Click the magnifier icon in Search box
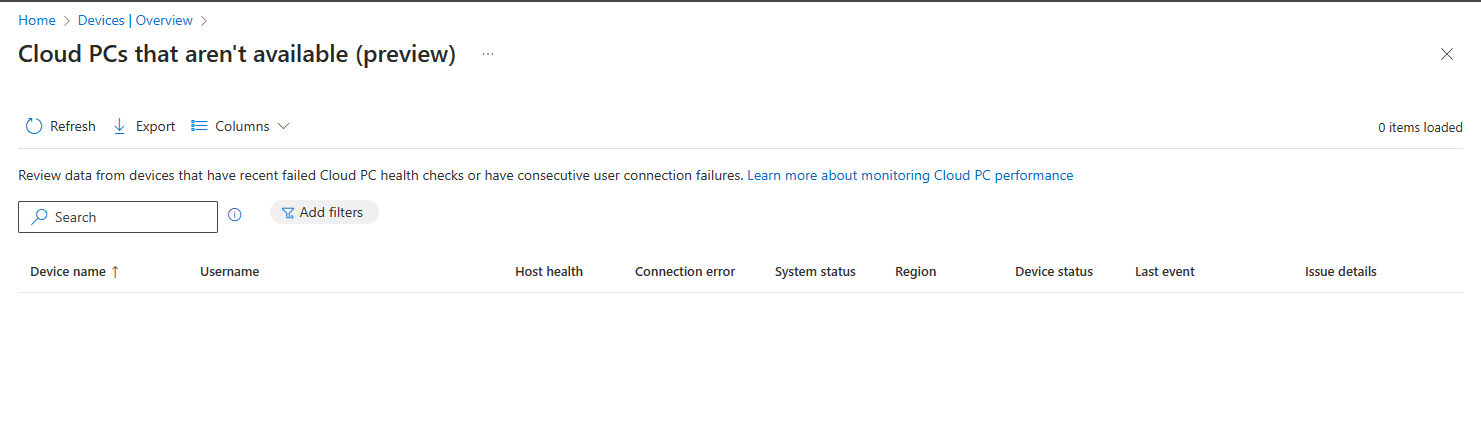The height and width of the screenshot is (435, 1481). 40,217
